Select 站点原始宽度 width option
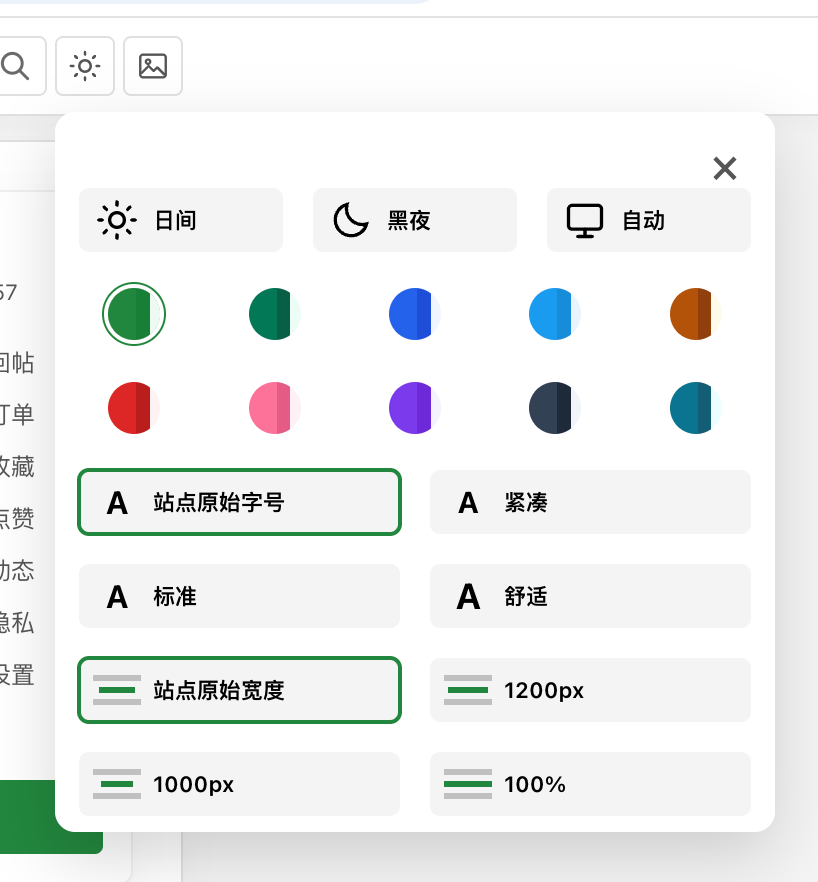This screenshot has height=882, width=818. 239,690
